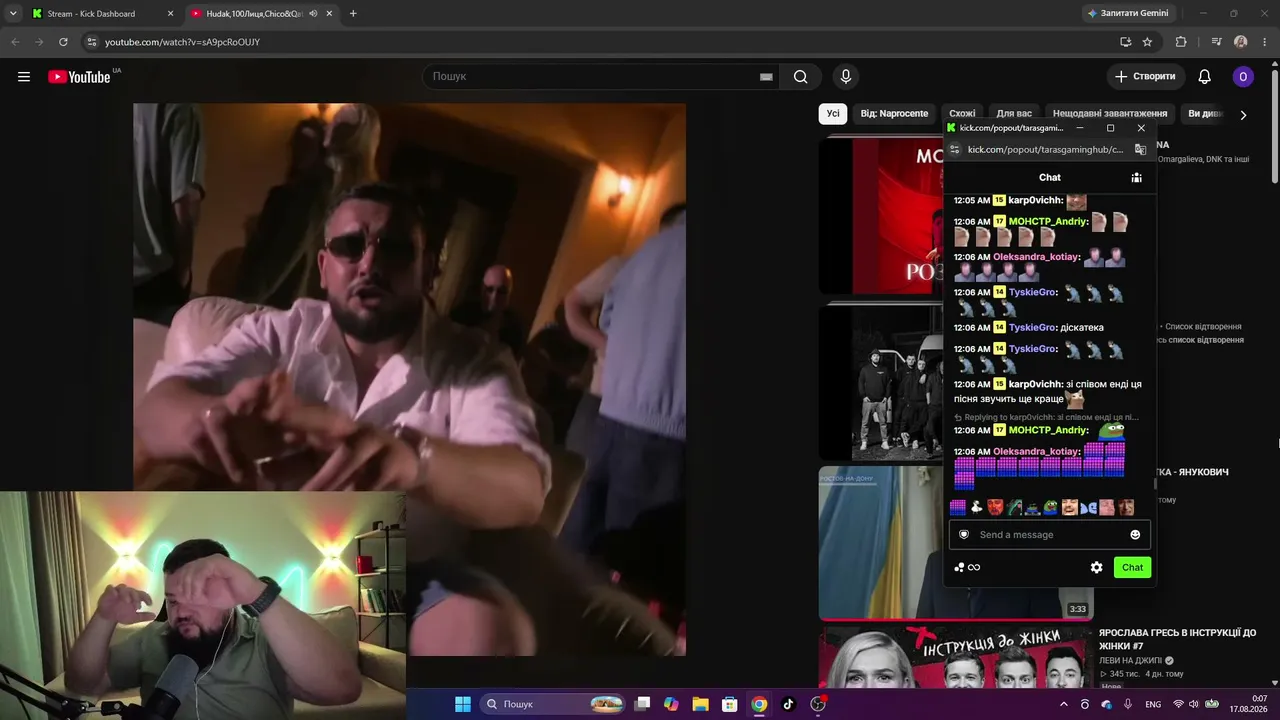The image size is (1280, 720).
Task: Mute the YouTube tab via speaker icon
Action: tap(314, 14)
